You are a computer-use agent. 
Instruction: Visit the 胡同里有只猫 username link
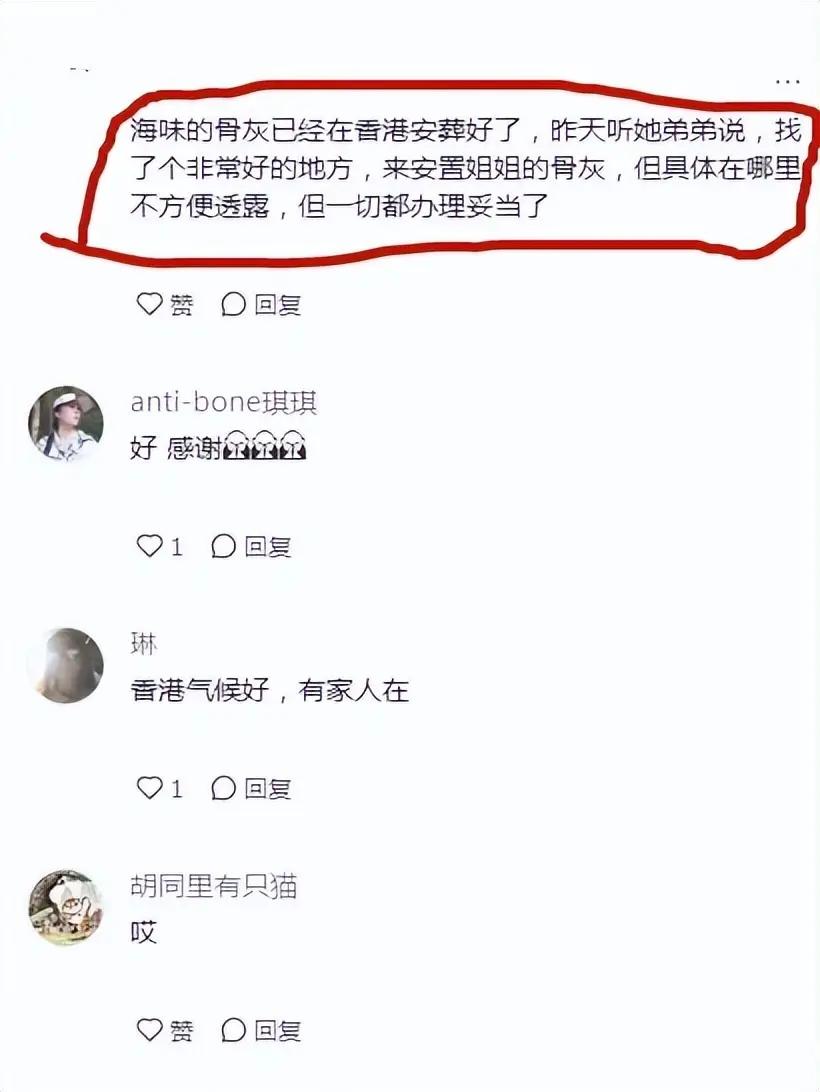pos(214,886)
